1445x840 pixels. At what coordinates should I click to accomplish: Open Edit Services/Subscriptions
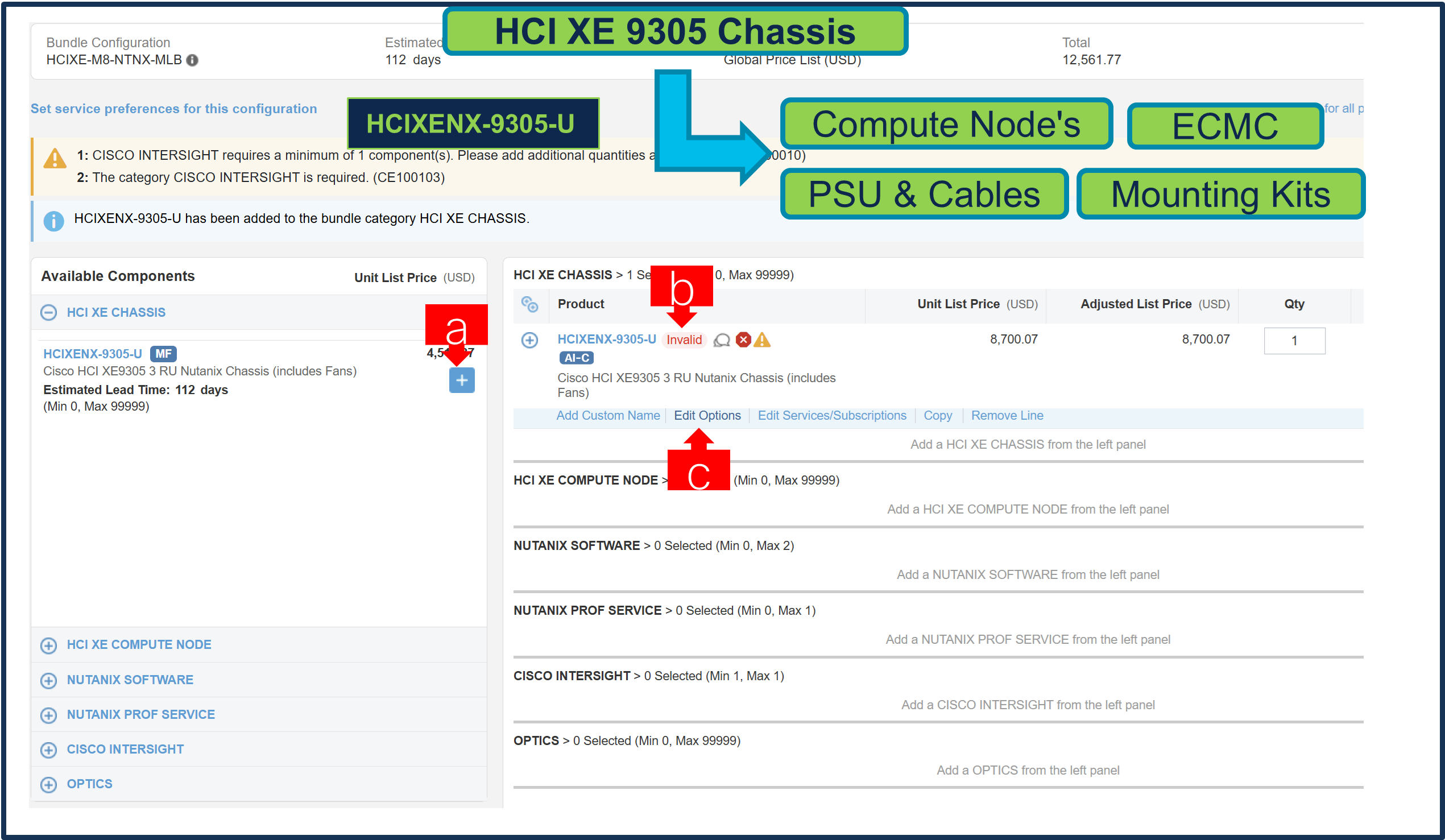(831, 415)
